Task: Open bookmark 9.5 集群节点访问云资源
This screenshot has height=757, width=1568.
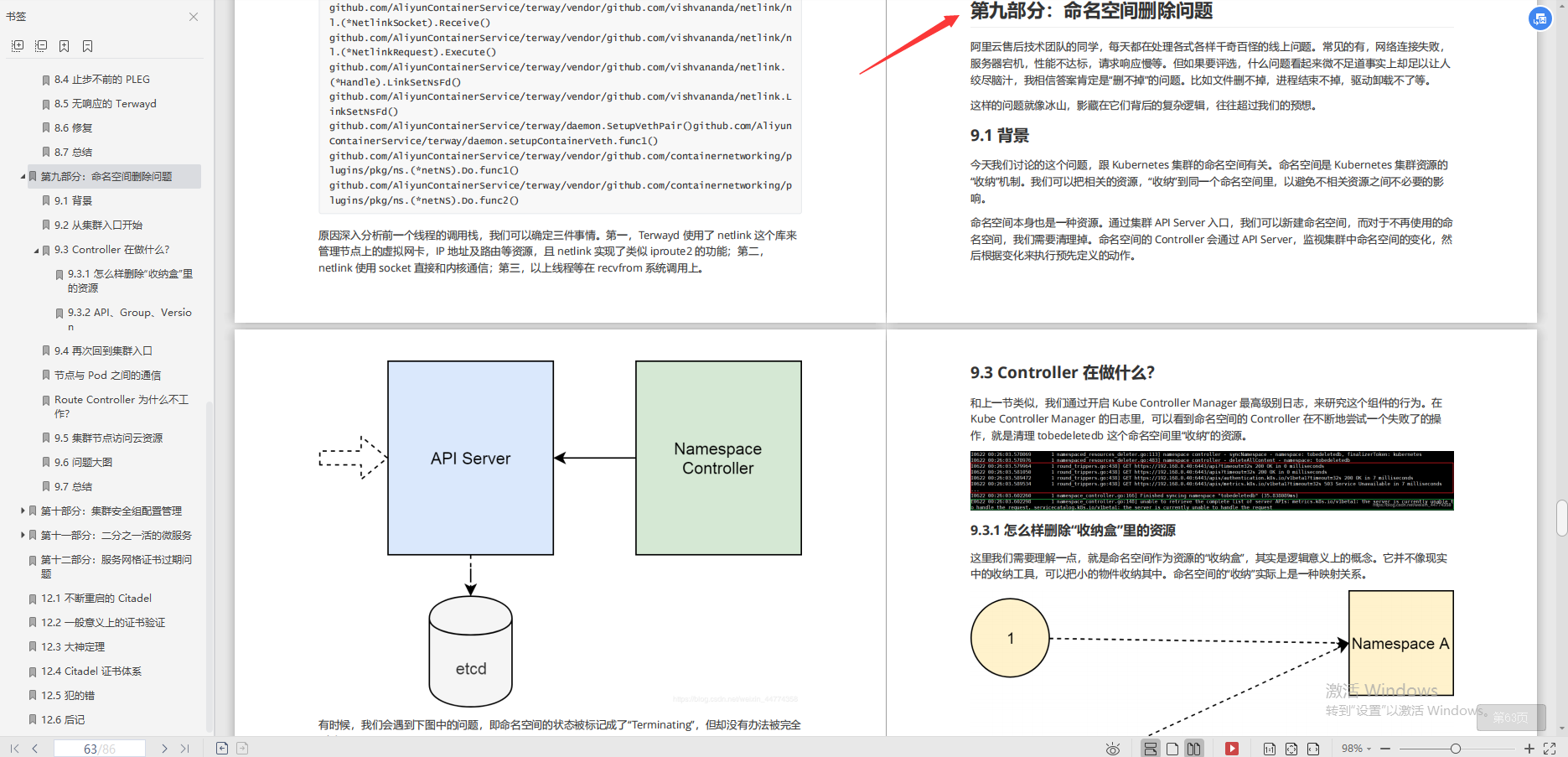Action: pyautogui.click(x=108, y=438)
